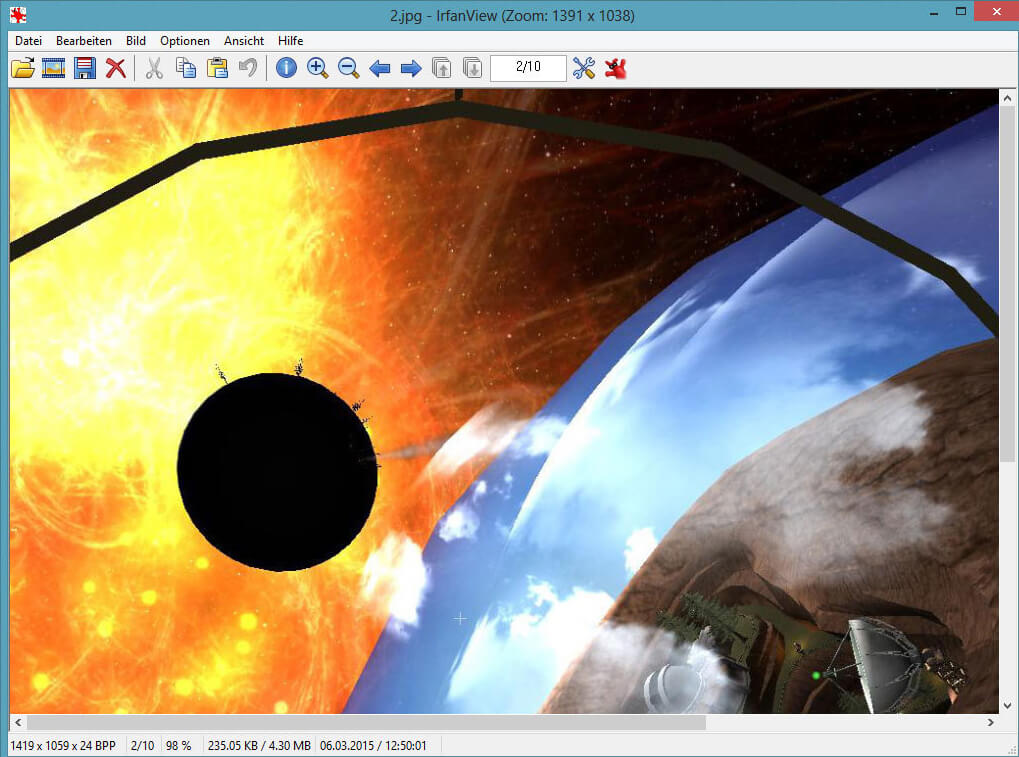Click the 06.03.2015 / 12:50:01 date status
Image resolution: width=1019 pixels, height=757 pixels.
(x=373, y=745)
